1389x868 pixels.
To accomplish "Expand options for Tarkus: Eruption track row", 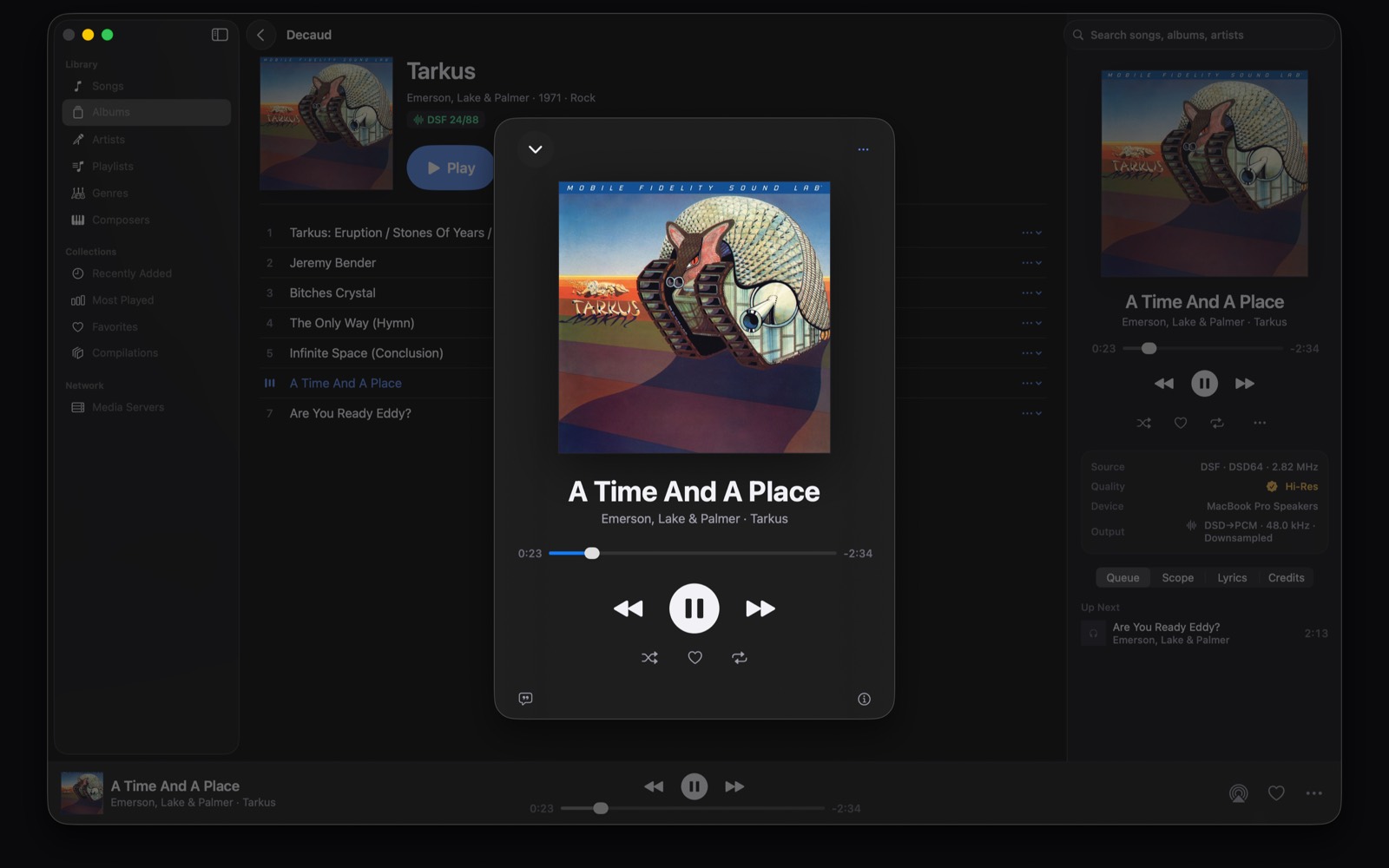I will tap(1031, 233).
